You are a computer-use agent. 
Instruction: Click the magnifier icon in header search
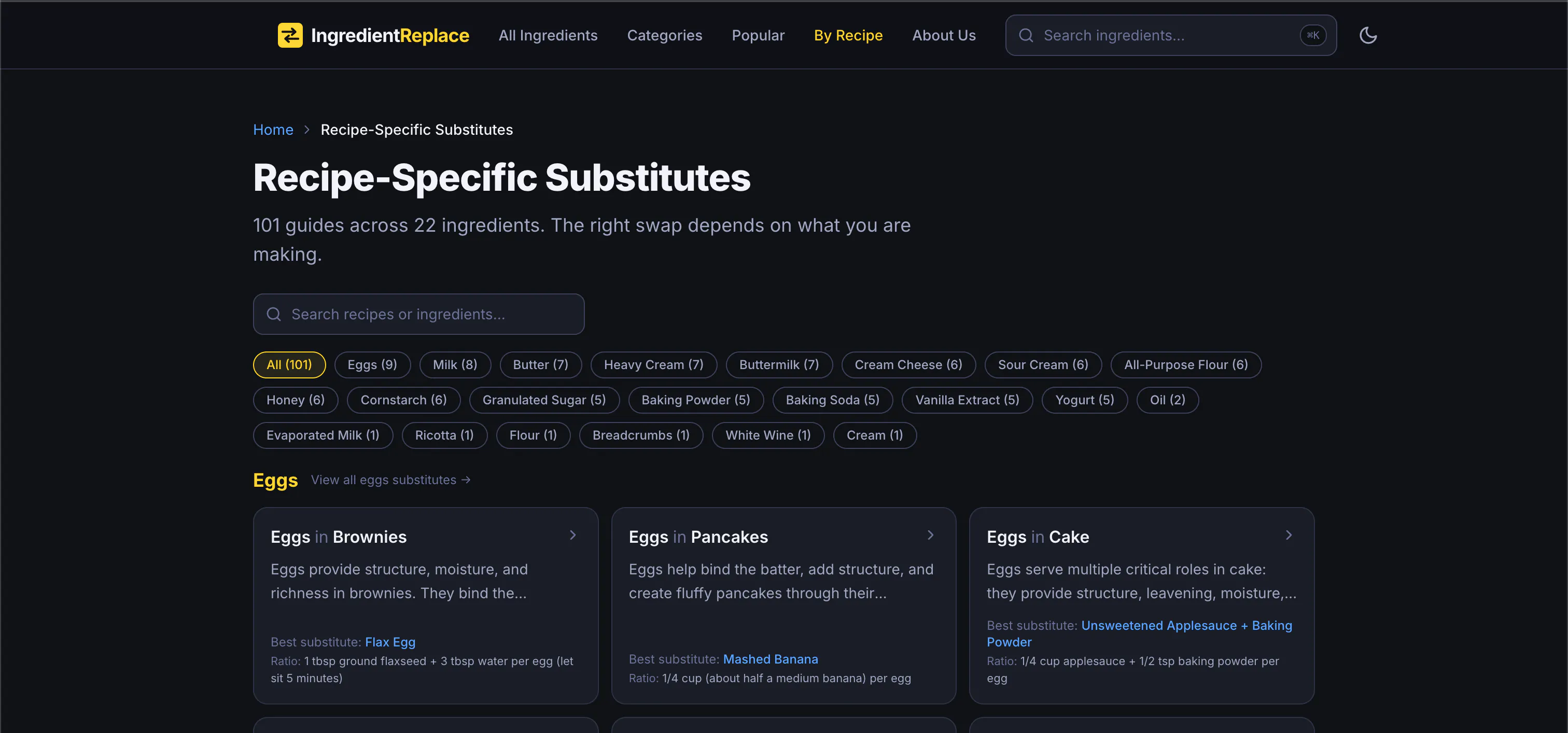1026,35
